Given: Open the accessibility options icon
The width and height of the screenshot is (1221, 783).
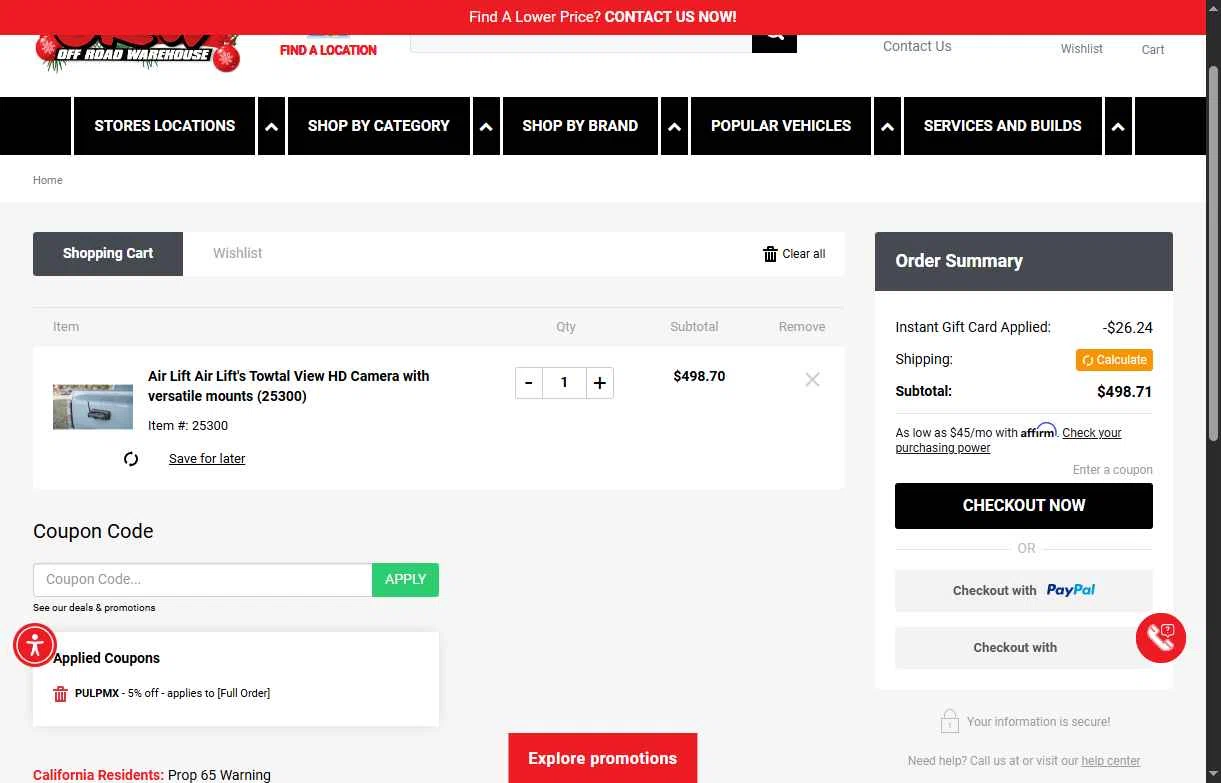Looking at the screenshot, I should [x=35, y=645].
